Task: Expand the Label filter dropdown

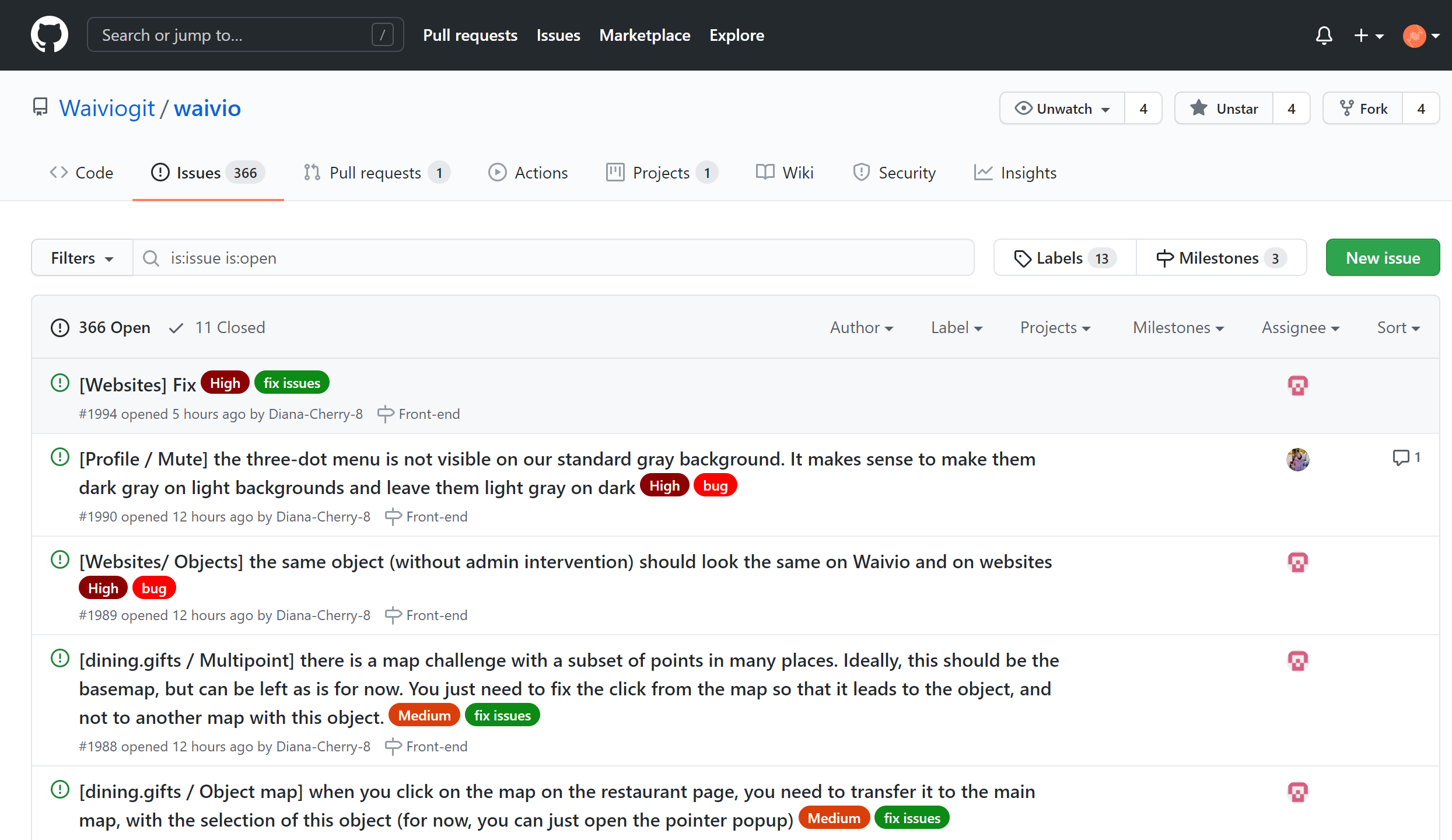Action: pos(957,328)
